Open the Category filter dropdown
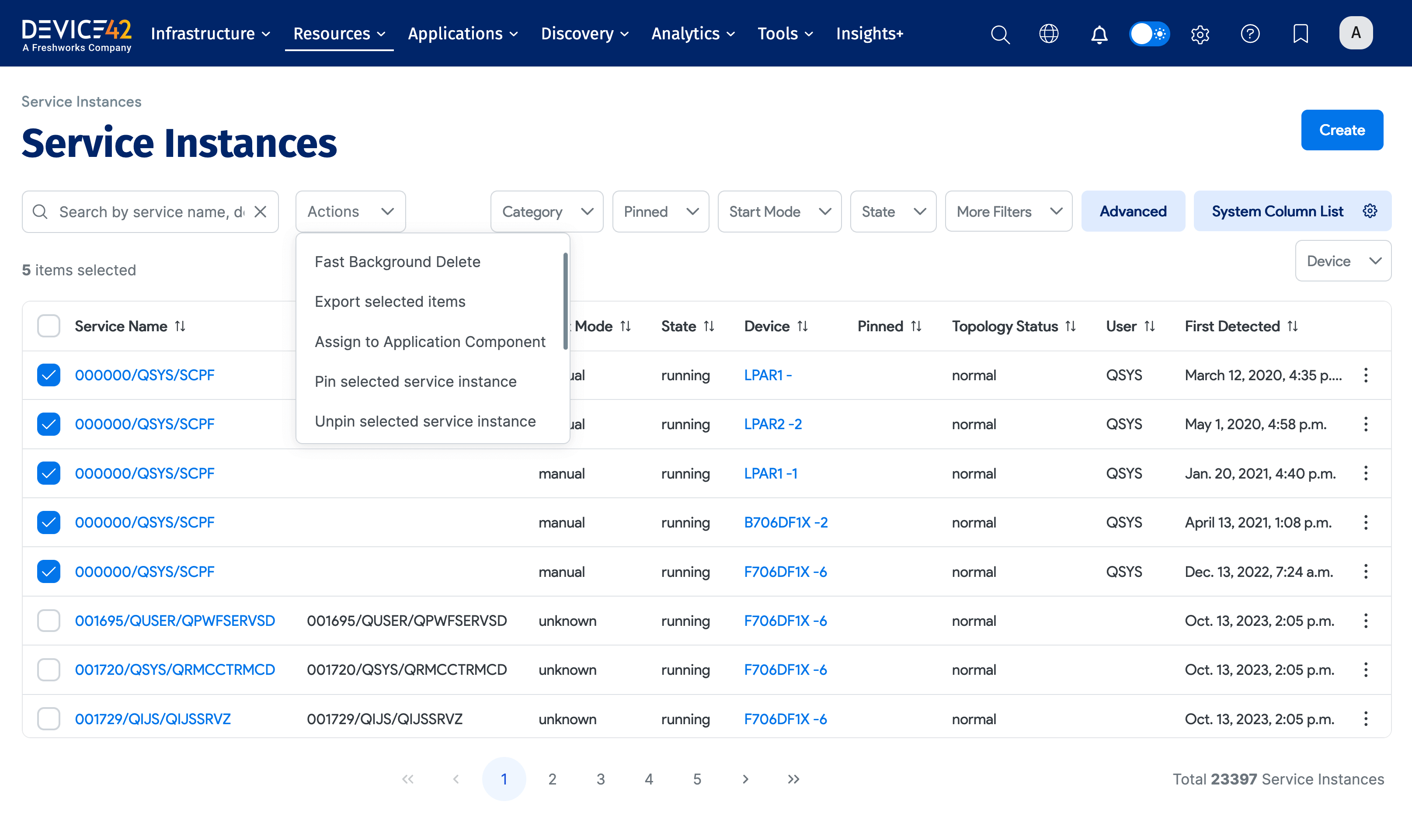Image resolution: width=1412 pixels, height=840 pixels. coord(546,211)
